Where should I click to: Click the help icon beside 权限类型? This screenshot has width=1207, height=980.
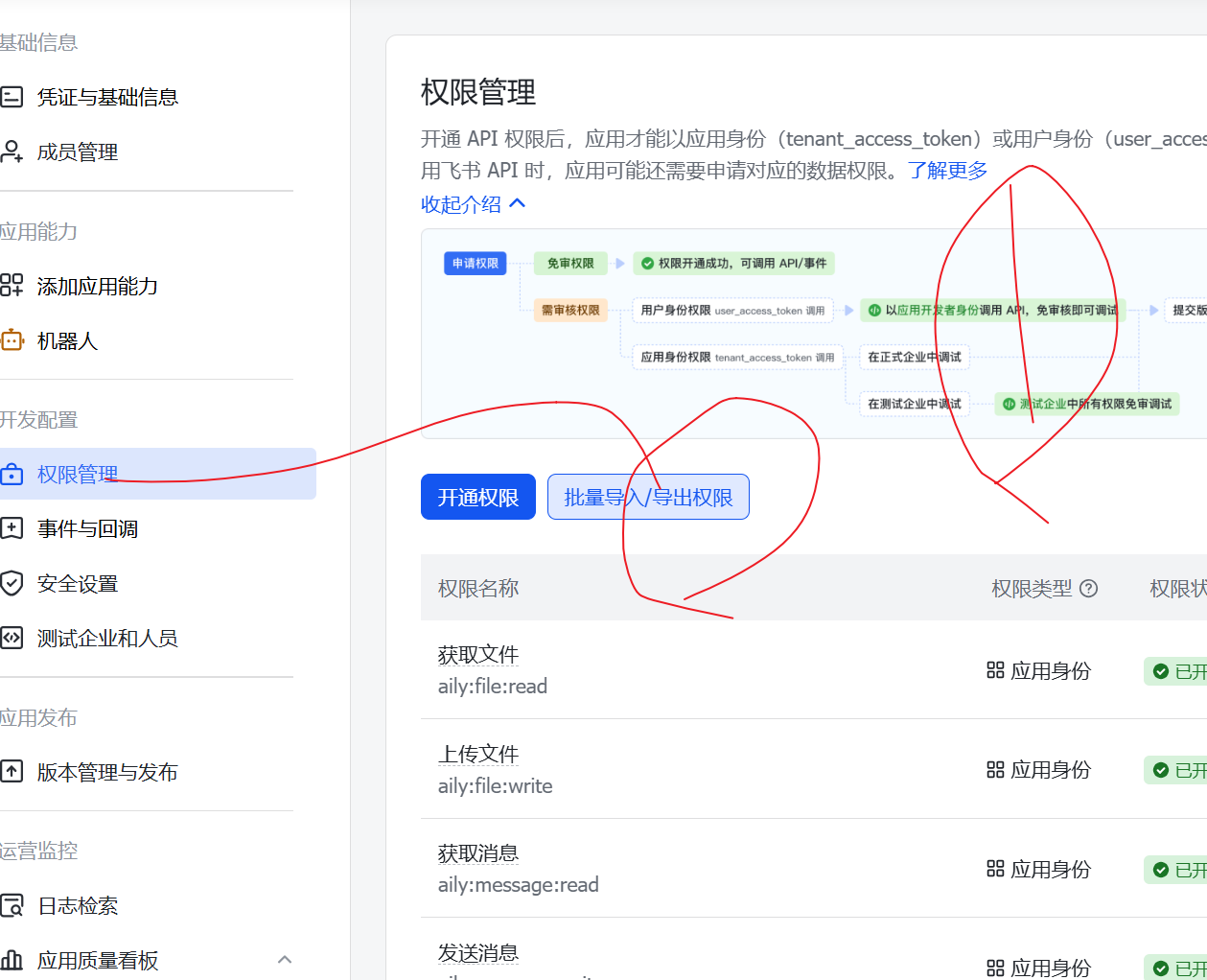click(1088, 589)
